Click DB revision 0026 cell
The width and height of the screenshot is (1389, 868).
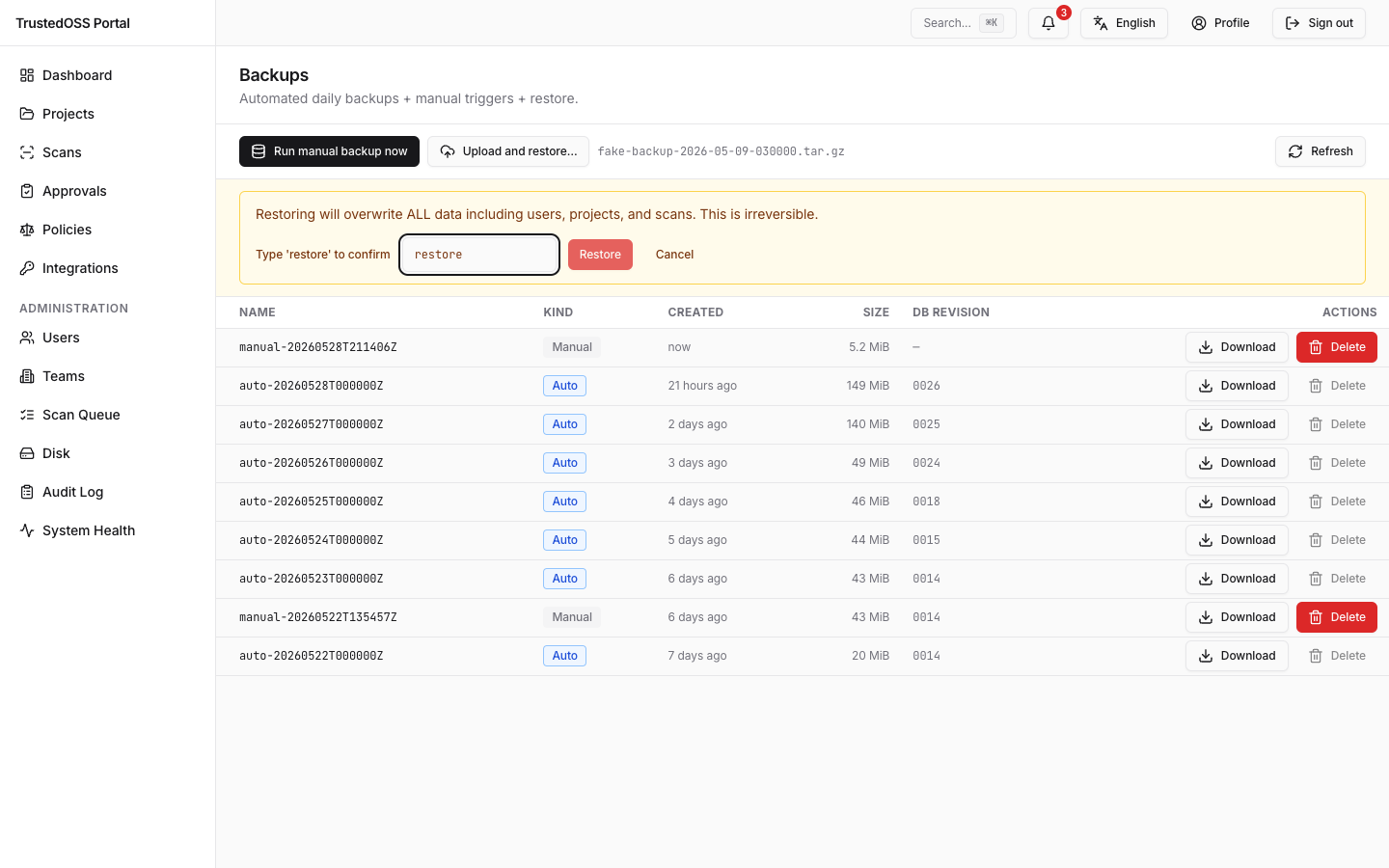tap(926, 386)
